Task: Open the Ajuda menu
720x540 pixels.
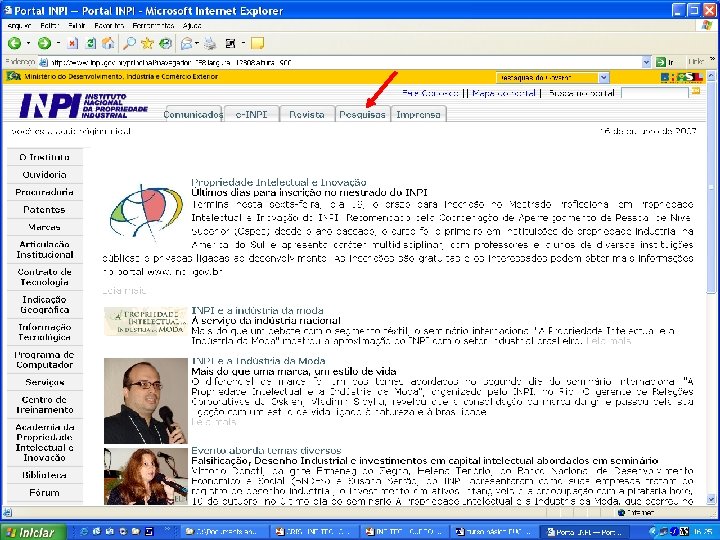Action: coord(191,26)
